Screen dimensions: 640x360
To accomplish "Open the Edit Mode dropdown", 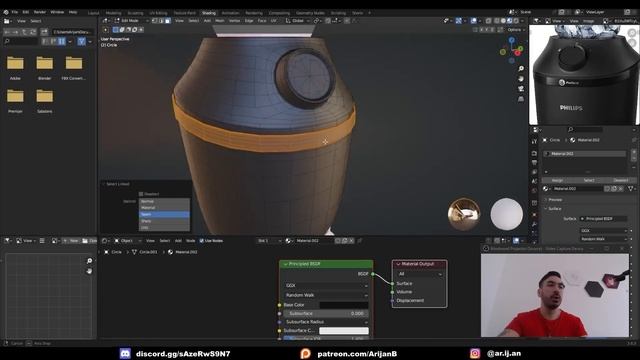I will coord(132,20).
